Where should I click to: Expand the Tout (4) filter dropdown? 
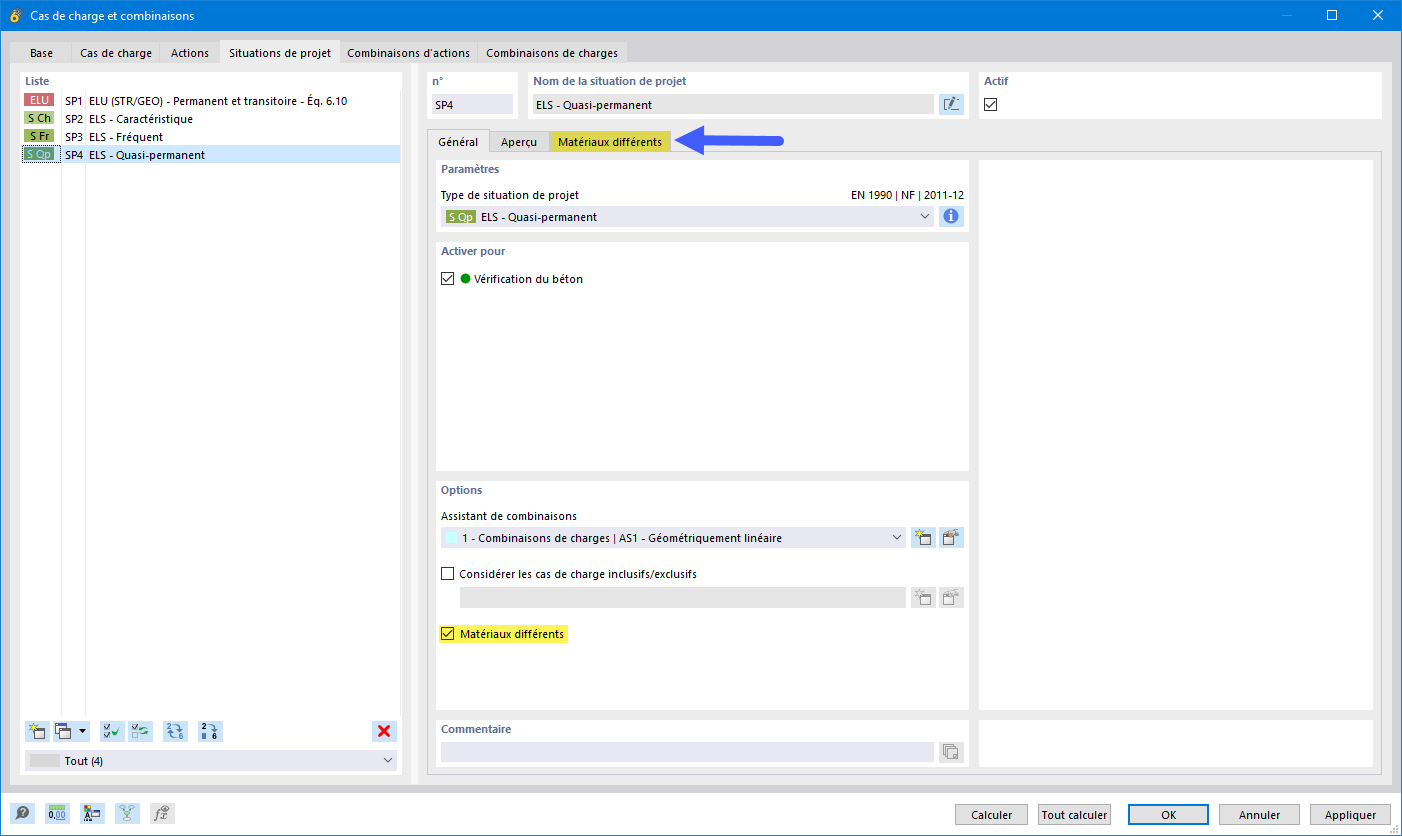pos(388,760)
